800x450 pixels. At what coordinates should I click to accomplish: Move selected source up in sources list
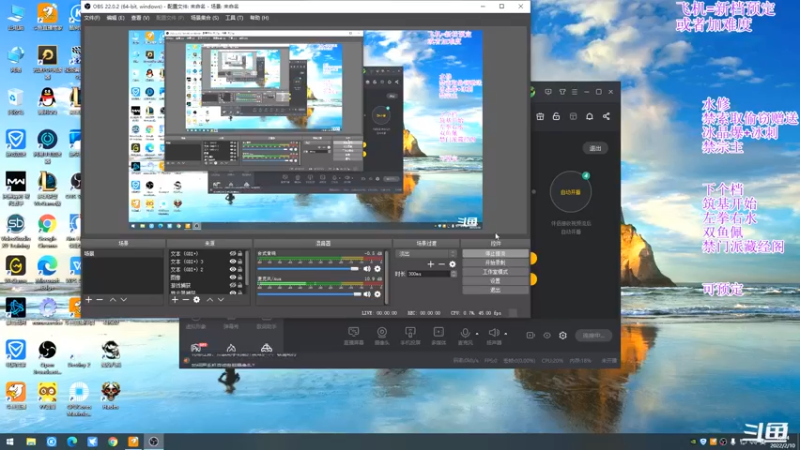(210, 299)
